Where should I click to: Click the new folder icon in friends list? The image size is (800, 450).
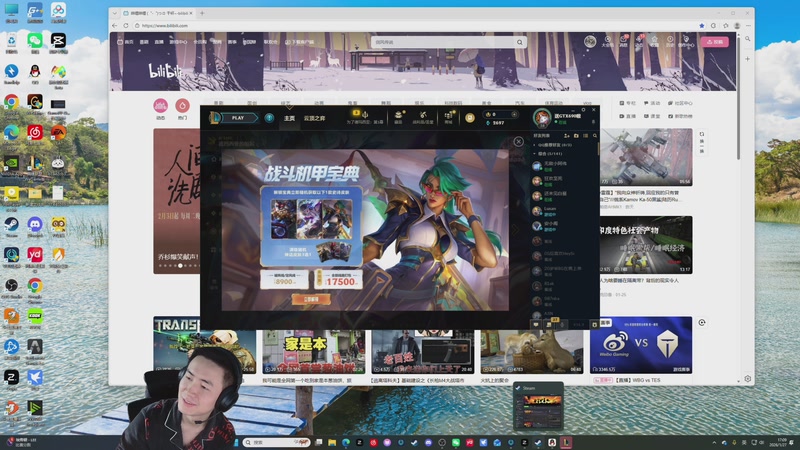(x=576, y=136)
